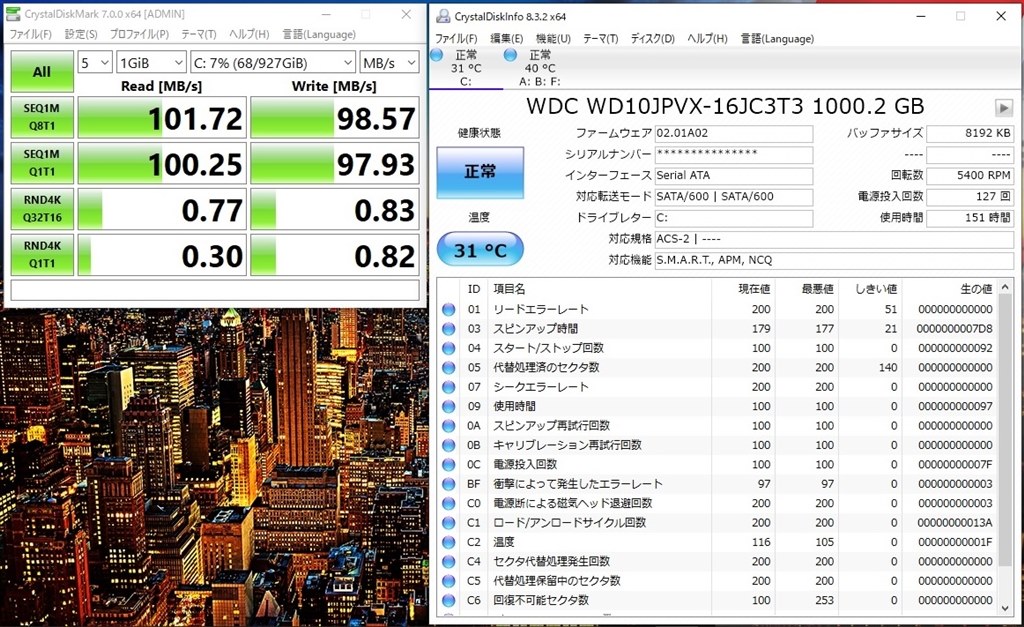The image size is (1024, 627).
Task: Click status icon for ID 05 代替処理済のセクタ数
Action: click(449, 368)
